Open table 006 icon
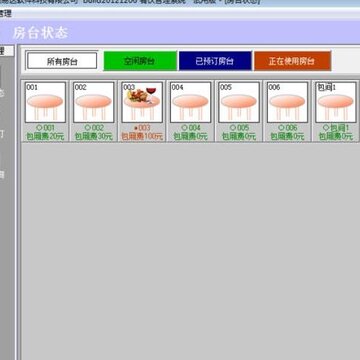Viewport: 360px width, 360px height. point(287,102)
